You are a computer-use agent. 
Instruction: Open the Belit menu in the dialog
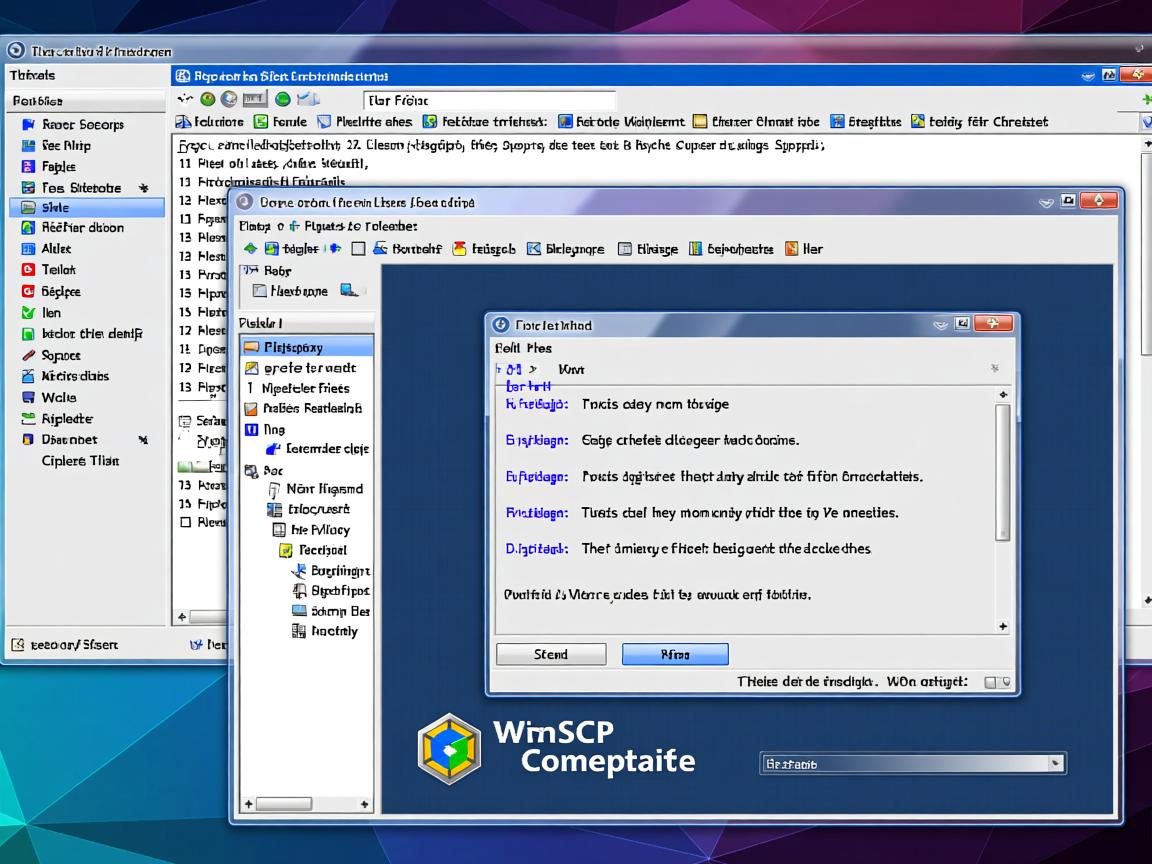(x=507, y=349)
